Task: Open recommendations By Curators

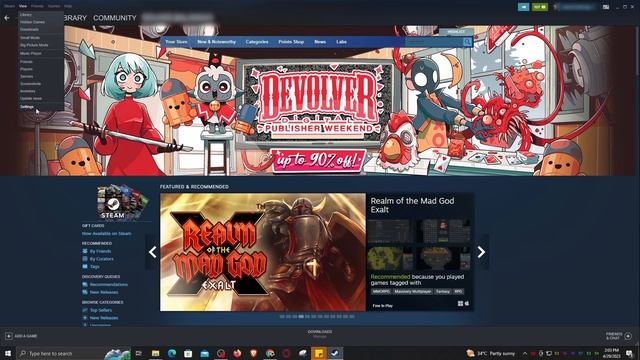Action: click(102, 259)
